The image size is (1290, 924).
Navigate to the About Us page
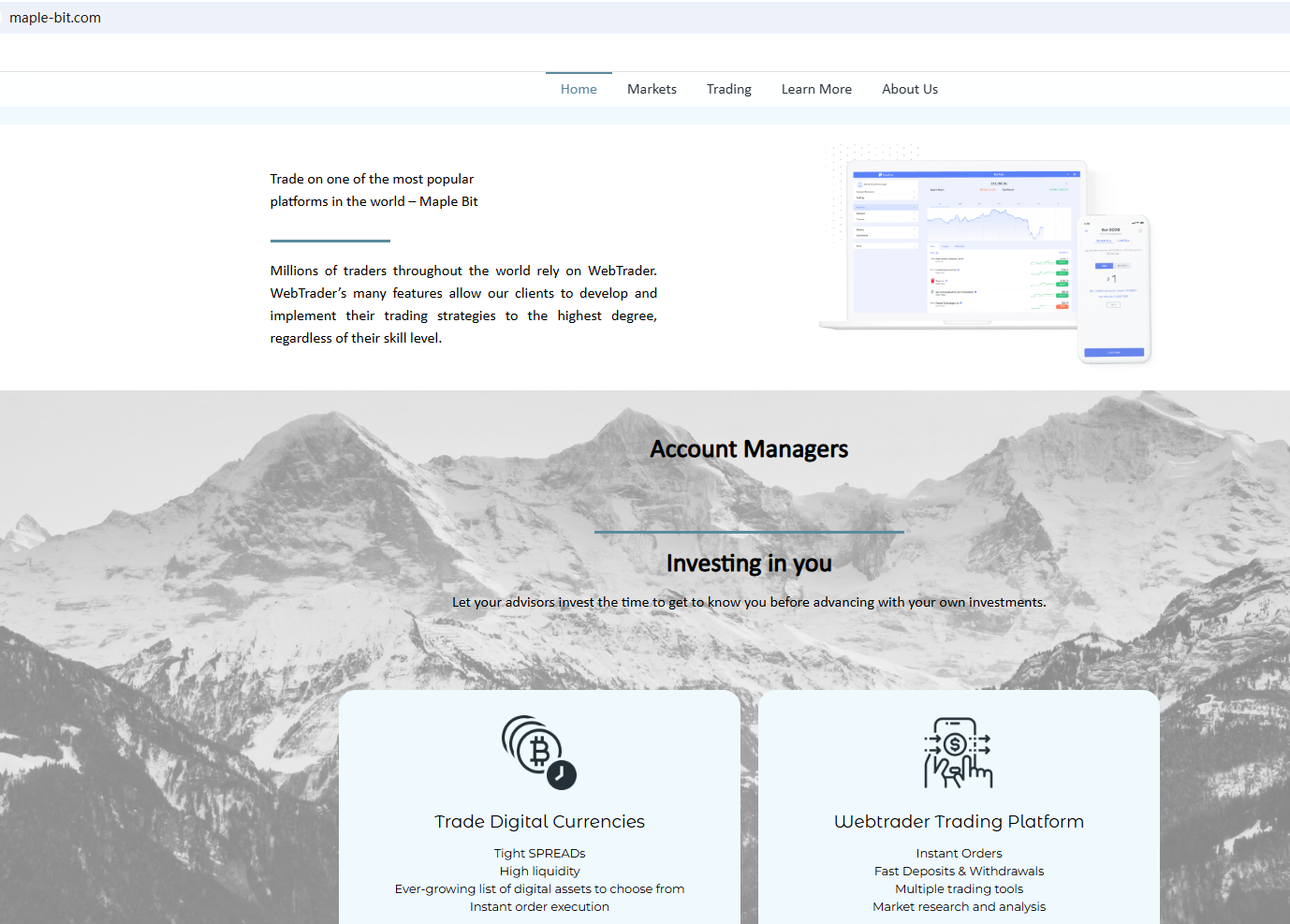point(909,89)
